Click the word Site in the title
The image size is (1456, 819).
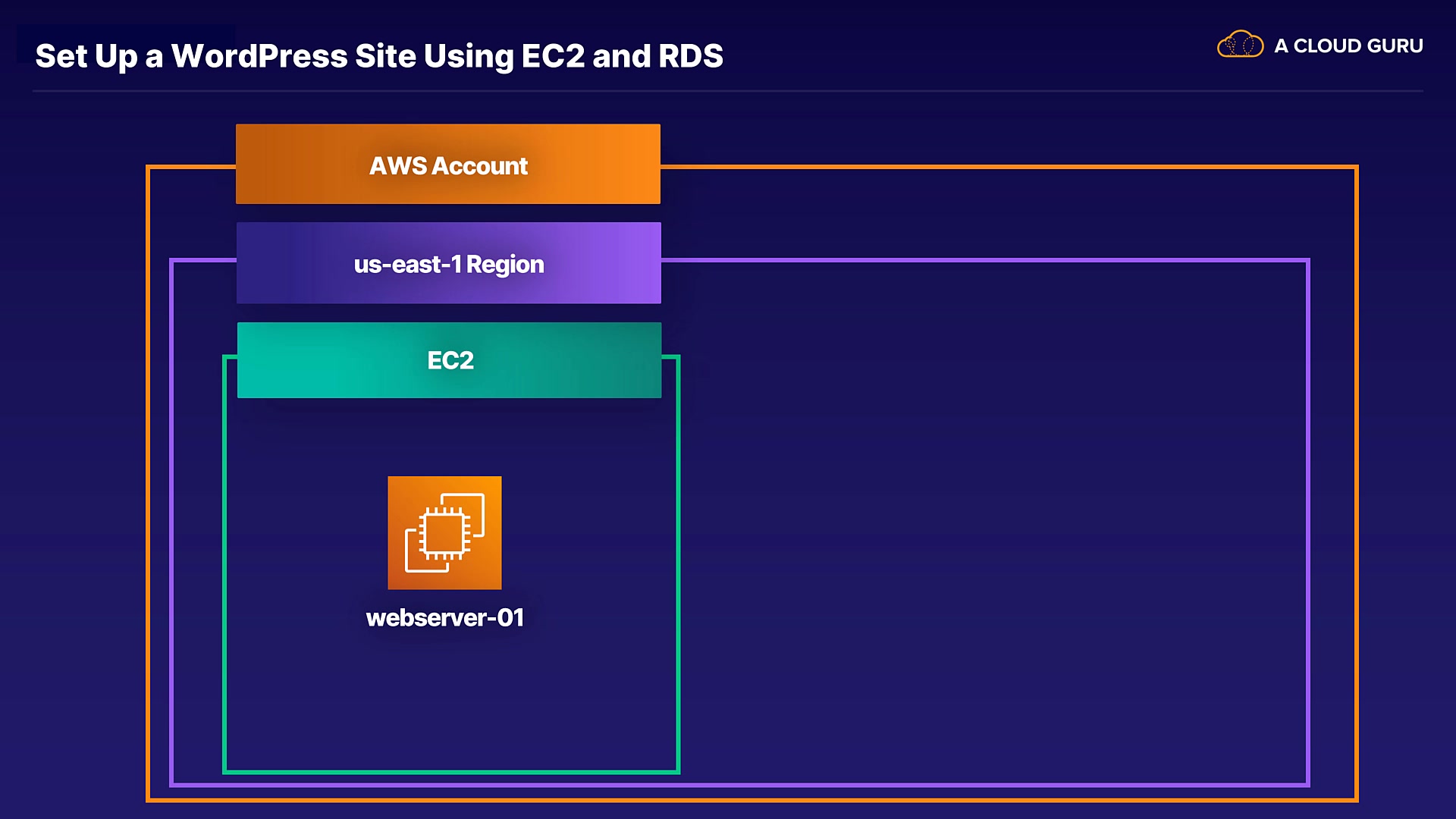click(384, 56)
